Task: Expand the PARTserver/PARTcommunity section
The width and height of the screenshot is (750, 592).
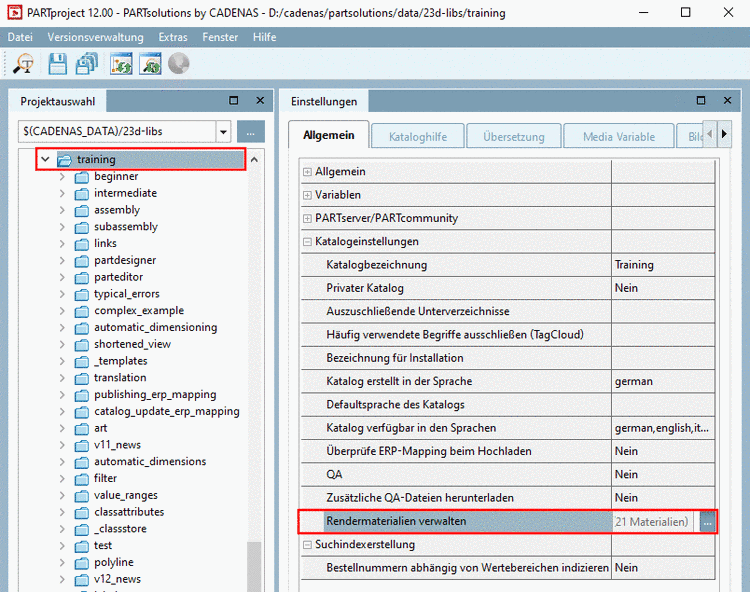Action: 308,218
